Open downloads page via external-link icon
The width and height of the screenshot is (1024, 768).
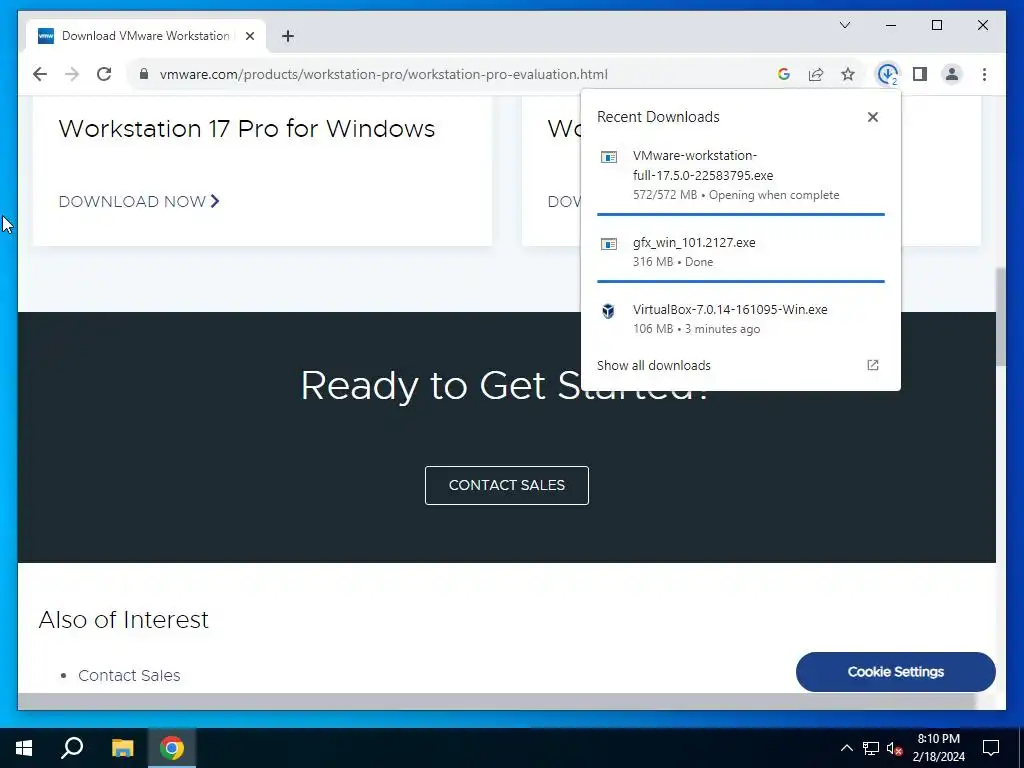point(872,365)
